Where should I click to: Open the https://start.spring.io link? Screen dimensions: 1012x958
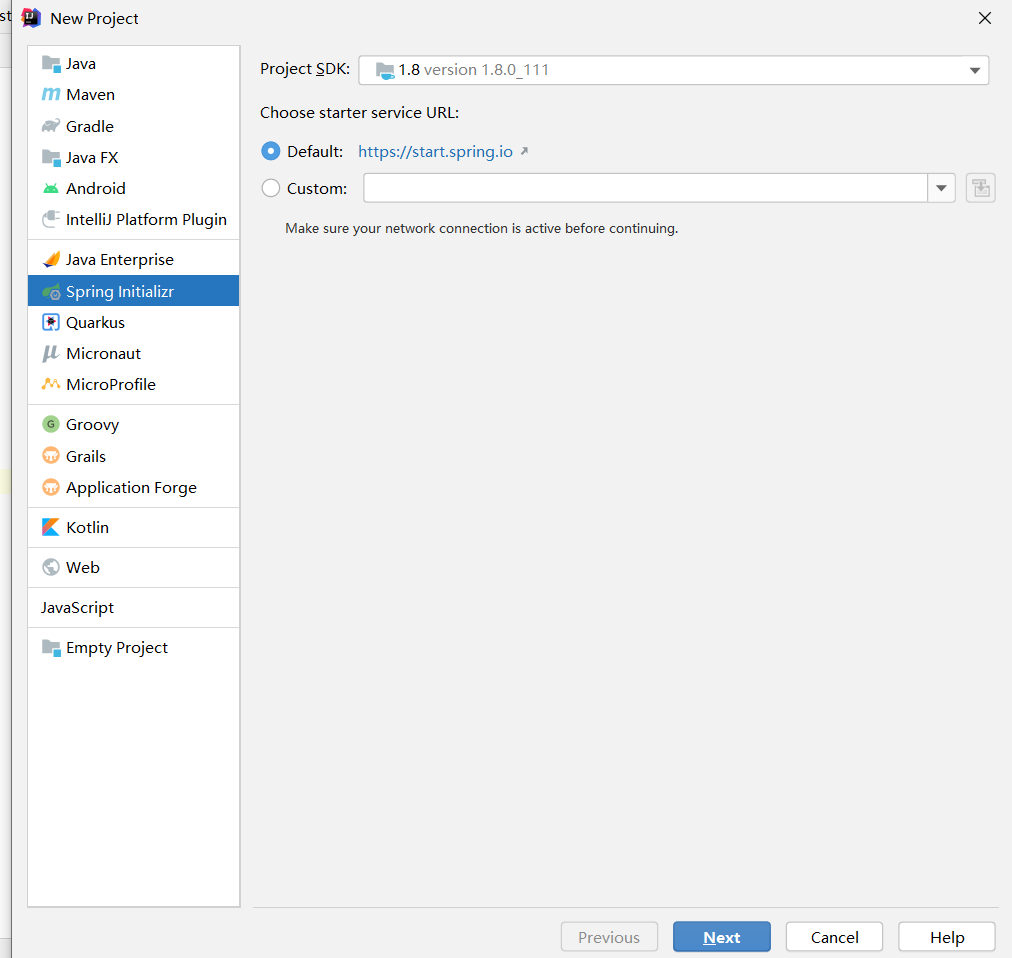click(436, 152)
